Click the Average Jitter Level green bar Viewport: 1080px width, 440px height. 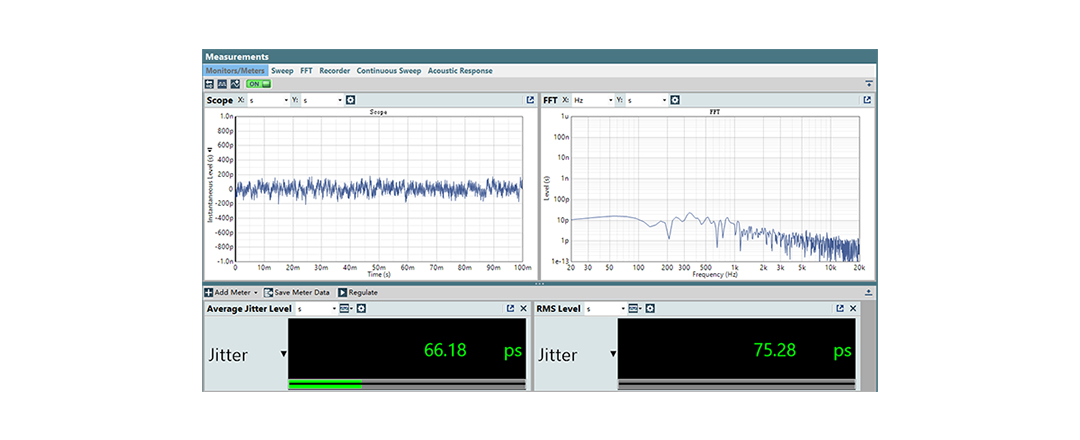[325, 384]
